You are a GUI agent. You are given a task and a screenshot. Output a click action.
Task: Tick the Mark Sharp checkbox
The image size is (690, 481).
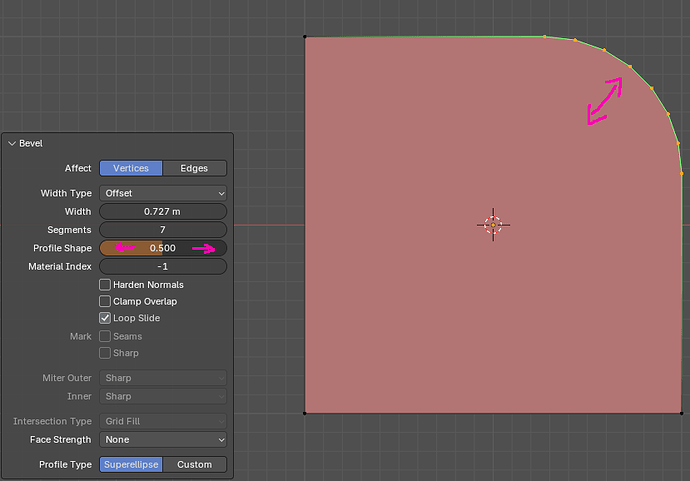(x=105, y=353)
